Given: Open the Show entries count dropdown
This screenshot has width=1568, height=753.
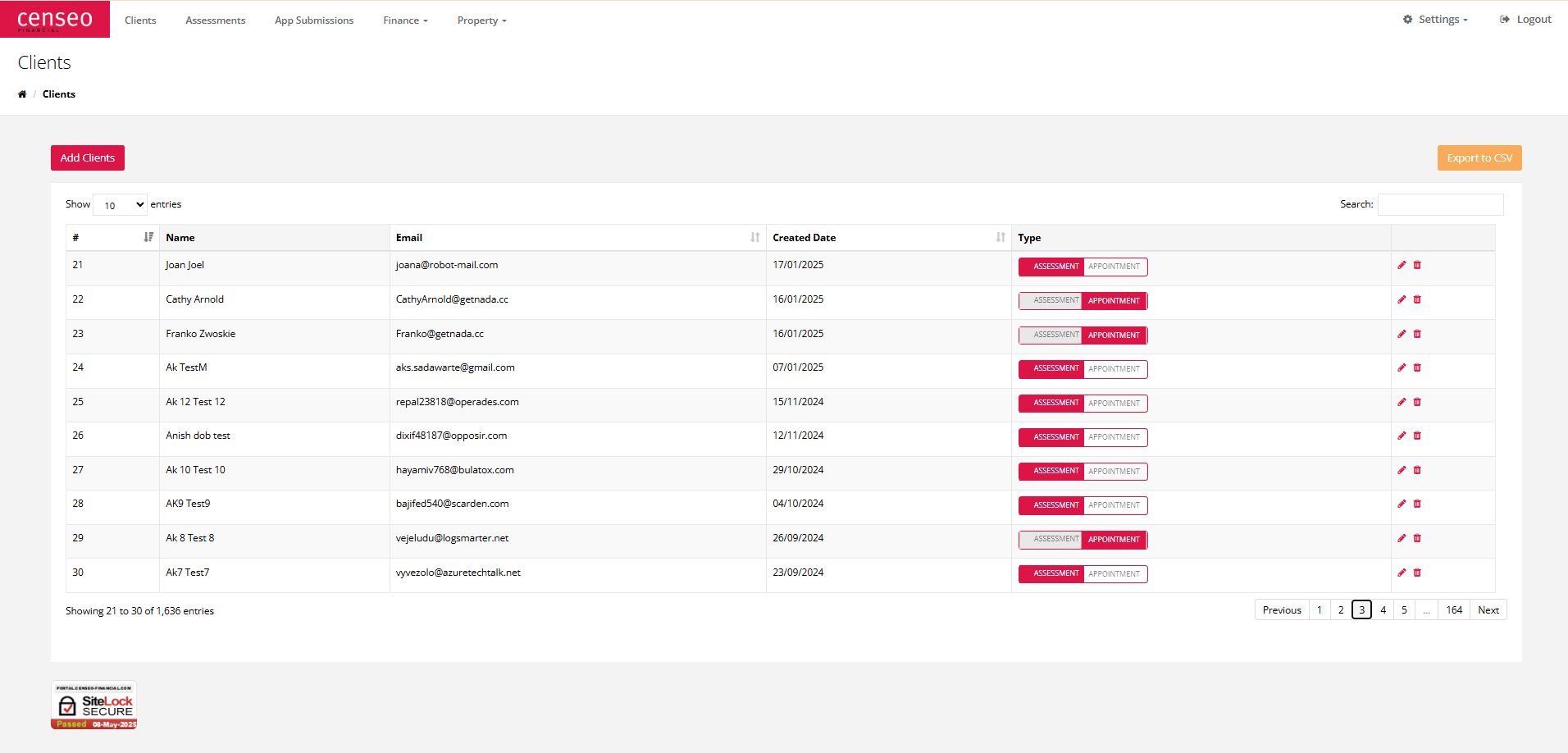Looking at the screenshot, I should tap(120, 205).
